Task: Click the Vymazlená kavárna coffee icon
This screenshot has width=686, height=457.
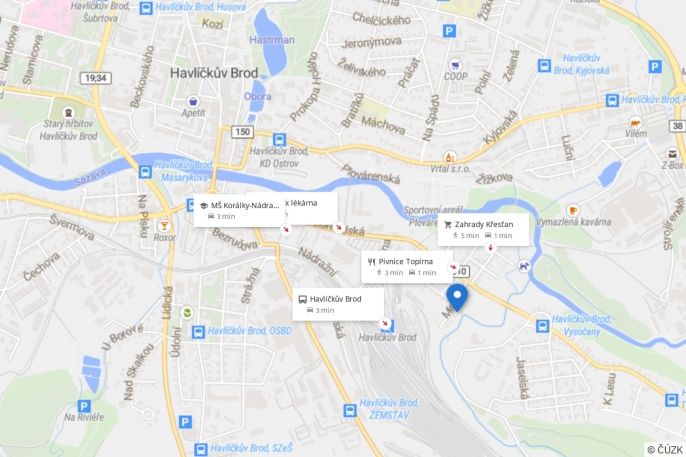Action: pos(573,210)
